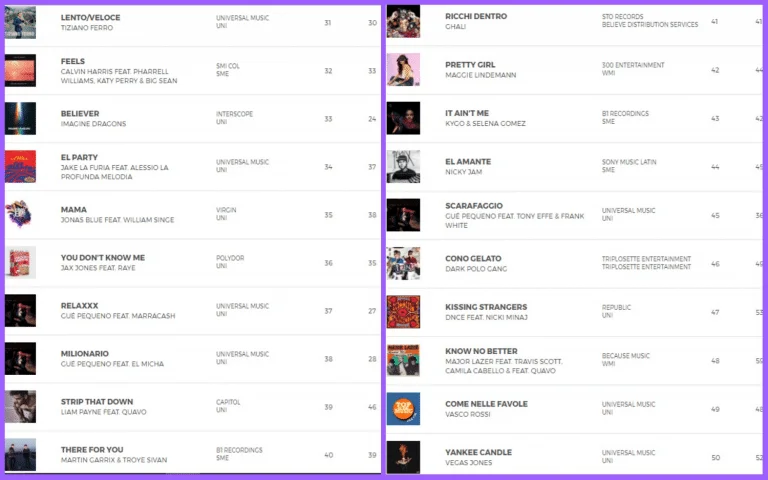
Task: Select the Strip That Down title
Action: [x=97, y=402]
